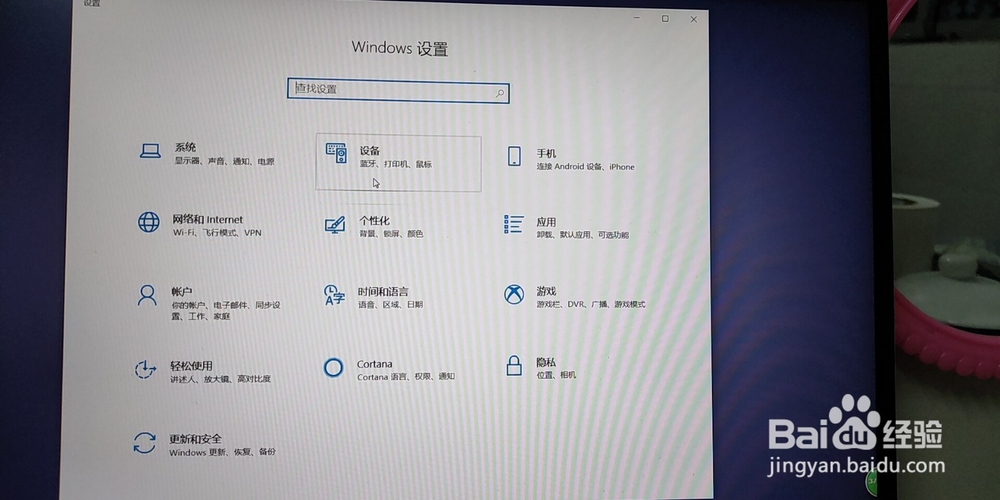Click text Windows 更新、恢复、备份

(223, 452)
